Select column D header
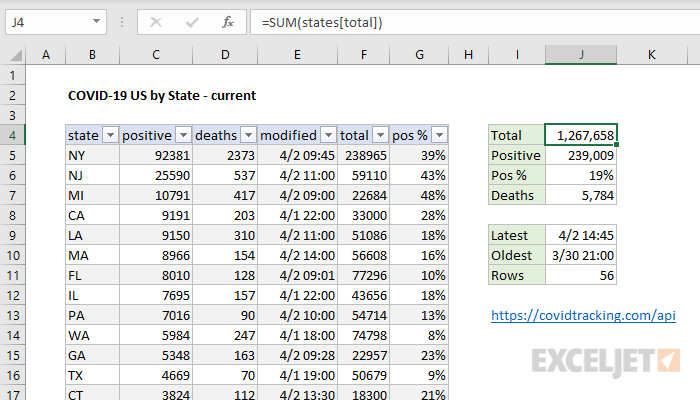 225,55
